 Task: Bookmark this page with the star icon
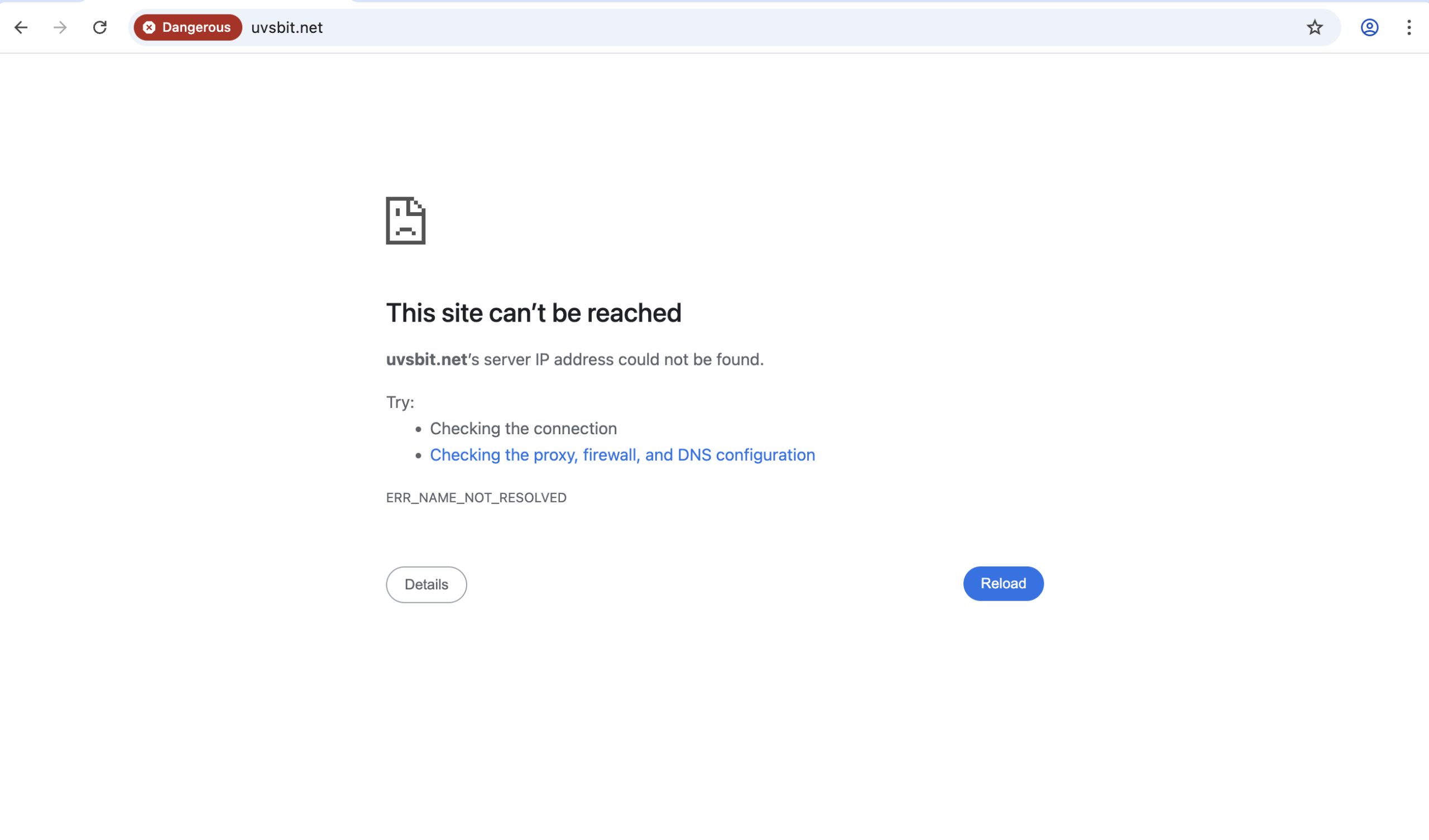[x=1314, y=27]
